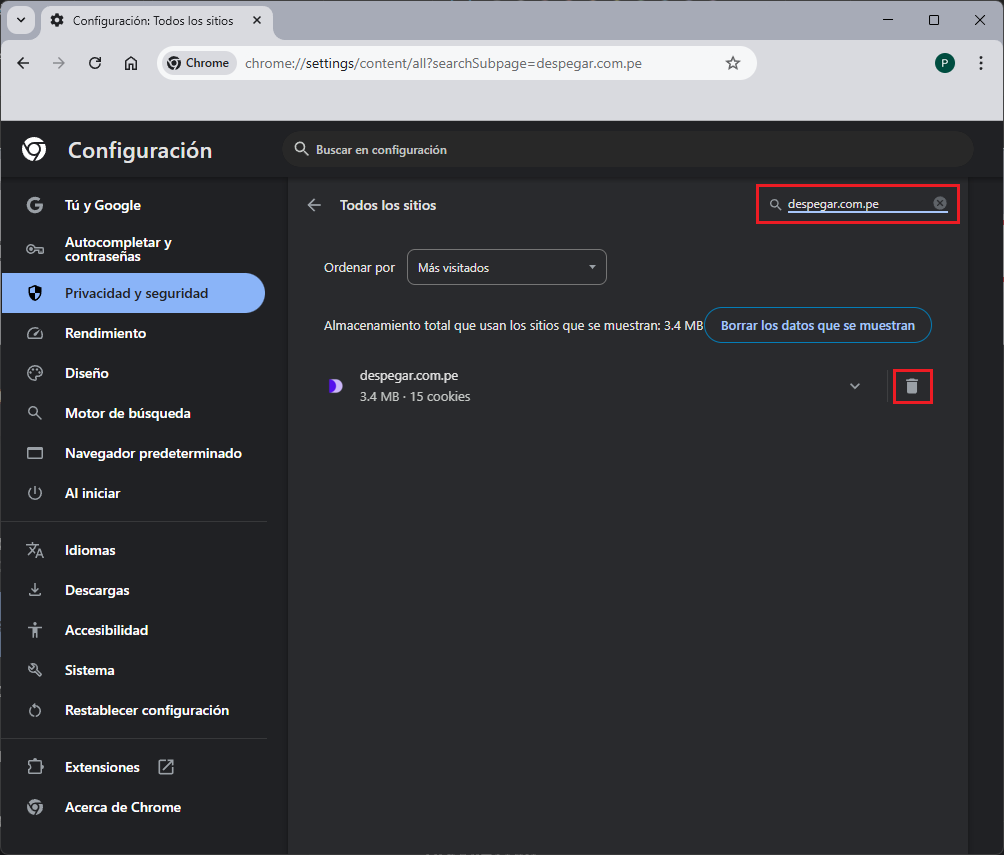Click the address bar URL
This screenshot has width=1004, height=855.
coord(443,63)
